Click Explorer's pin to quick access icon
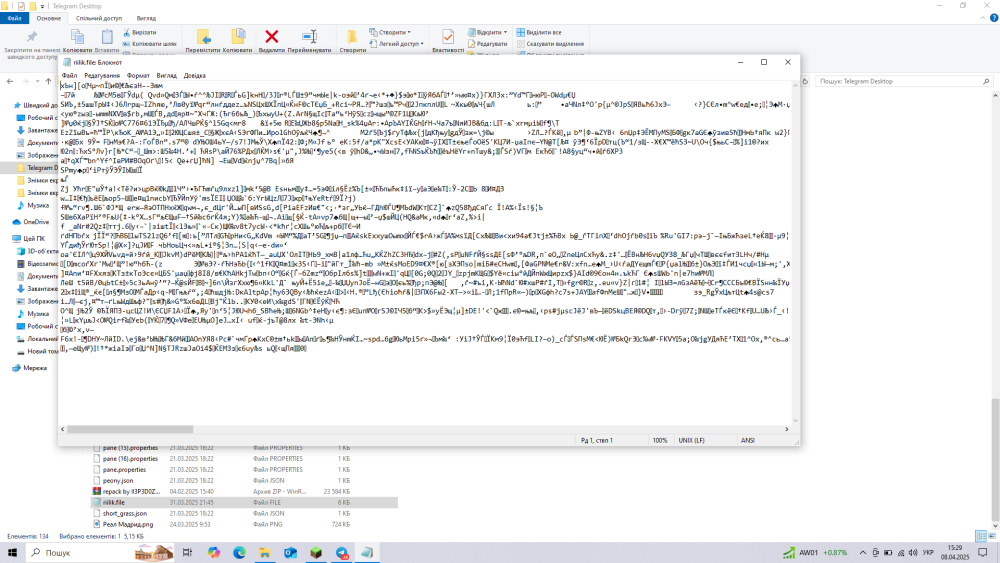 [31, 37]
